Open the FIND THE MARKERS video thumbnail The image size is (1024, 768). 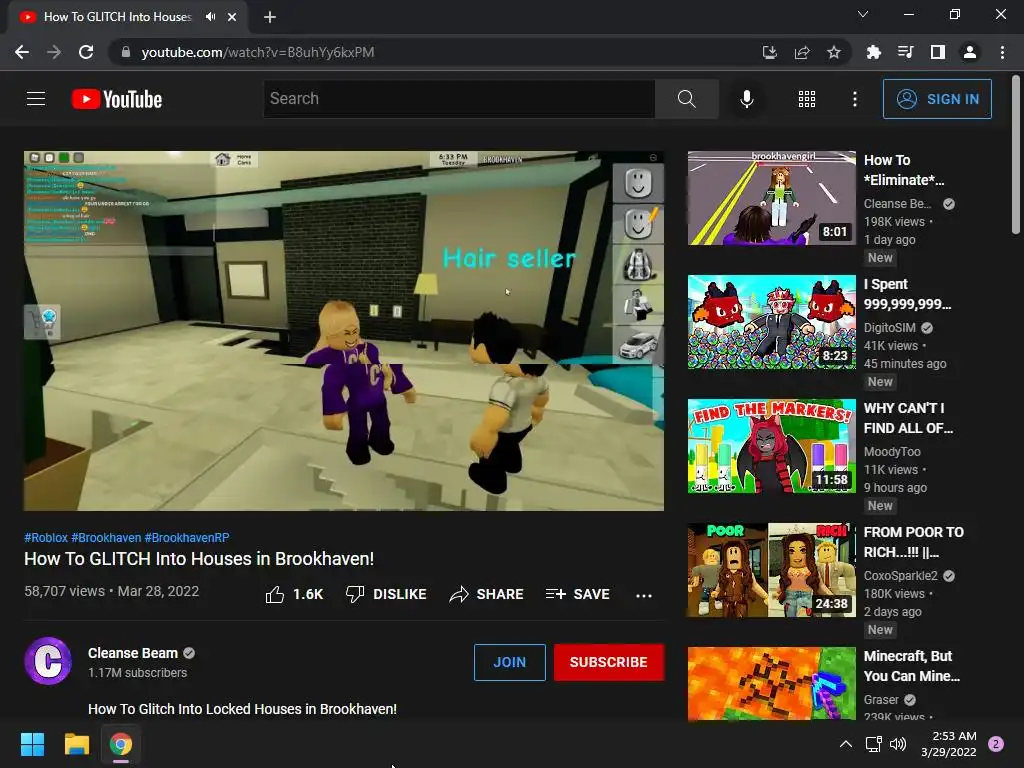(771, 446)
